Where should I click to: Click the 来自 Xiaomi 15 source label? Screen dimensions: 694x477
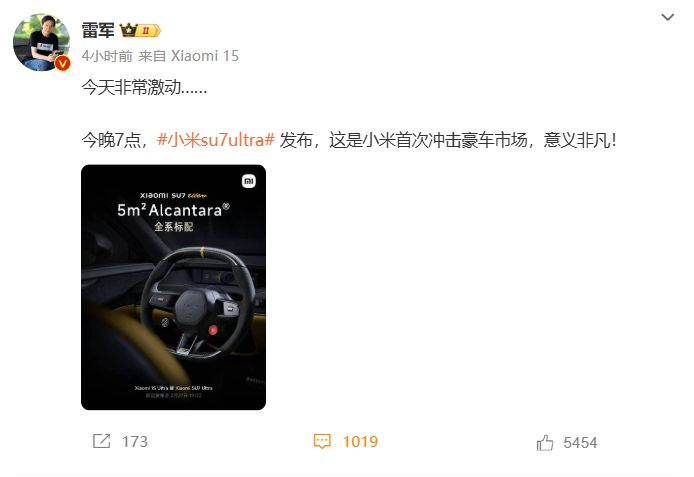point(189,56)
